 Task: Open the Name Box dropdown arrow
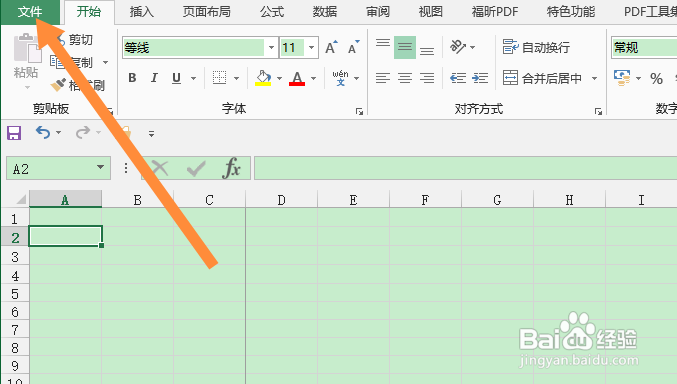(100, 168)
